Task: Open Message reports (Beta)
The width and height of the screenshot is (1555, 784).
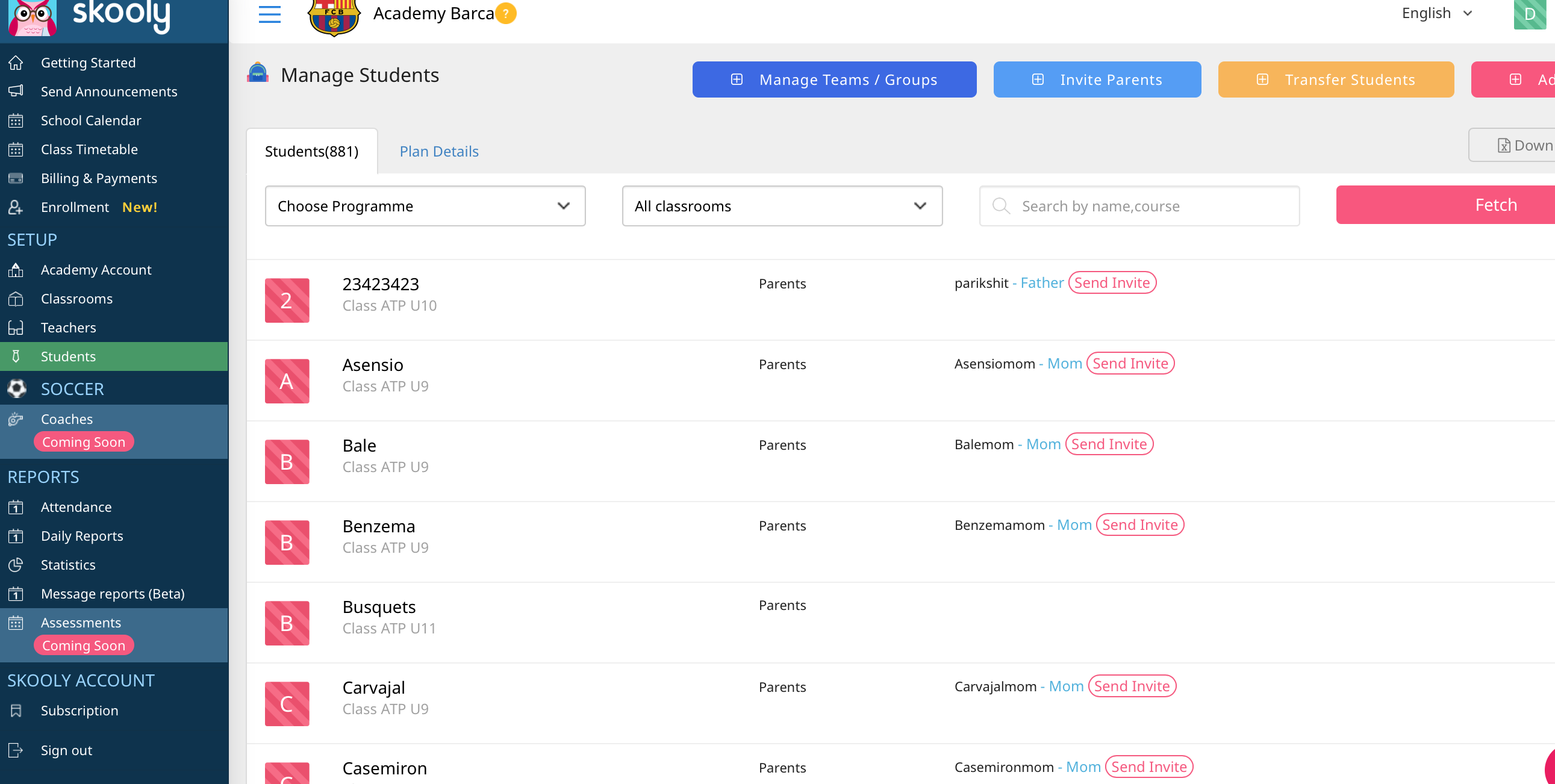Action: tap(113, 594)
